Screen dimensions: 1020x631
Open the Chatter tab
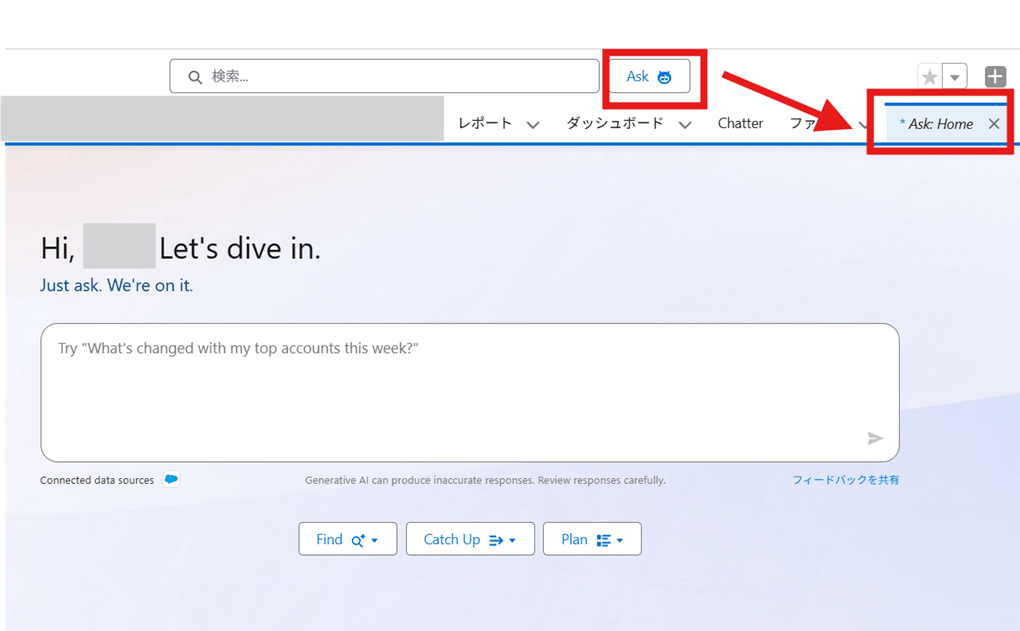740,123
